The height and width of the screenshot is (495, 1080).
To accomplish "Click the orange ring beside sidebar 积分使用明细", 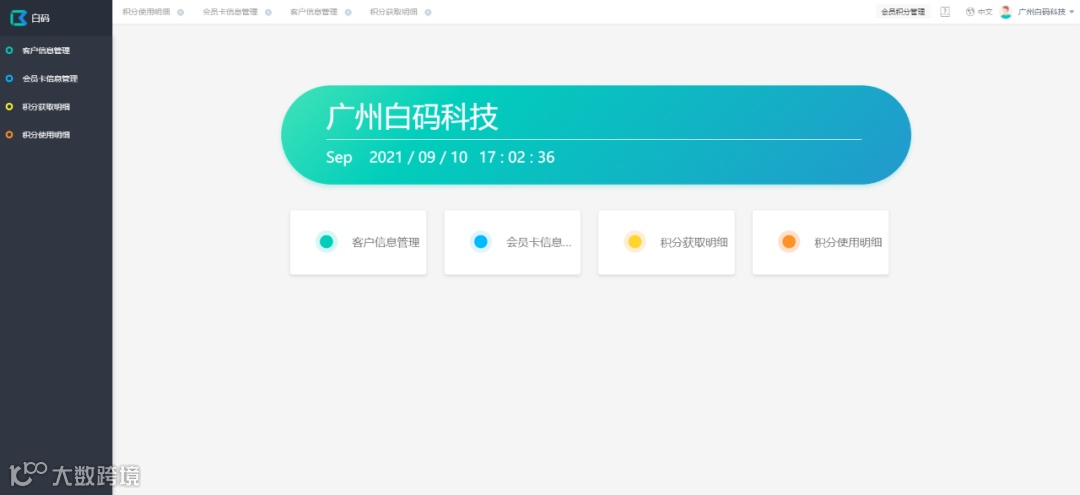I will pyautogui.click(x=9, y=135).
